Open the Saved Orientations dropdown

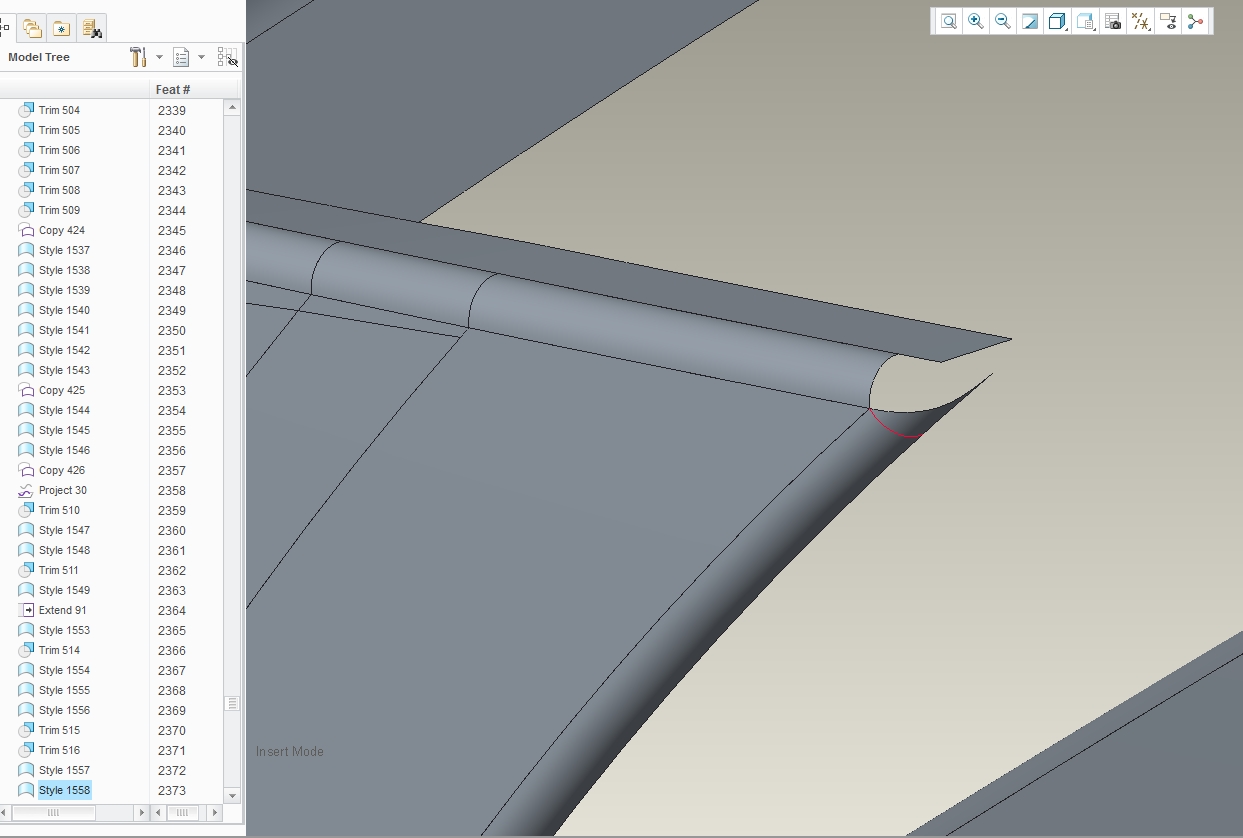pos(1086,21)
